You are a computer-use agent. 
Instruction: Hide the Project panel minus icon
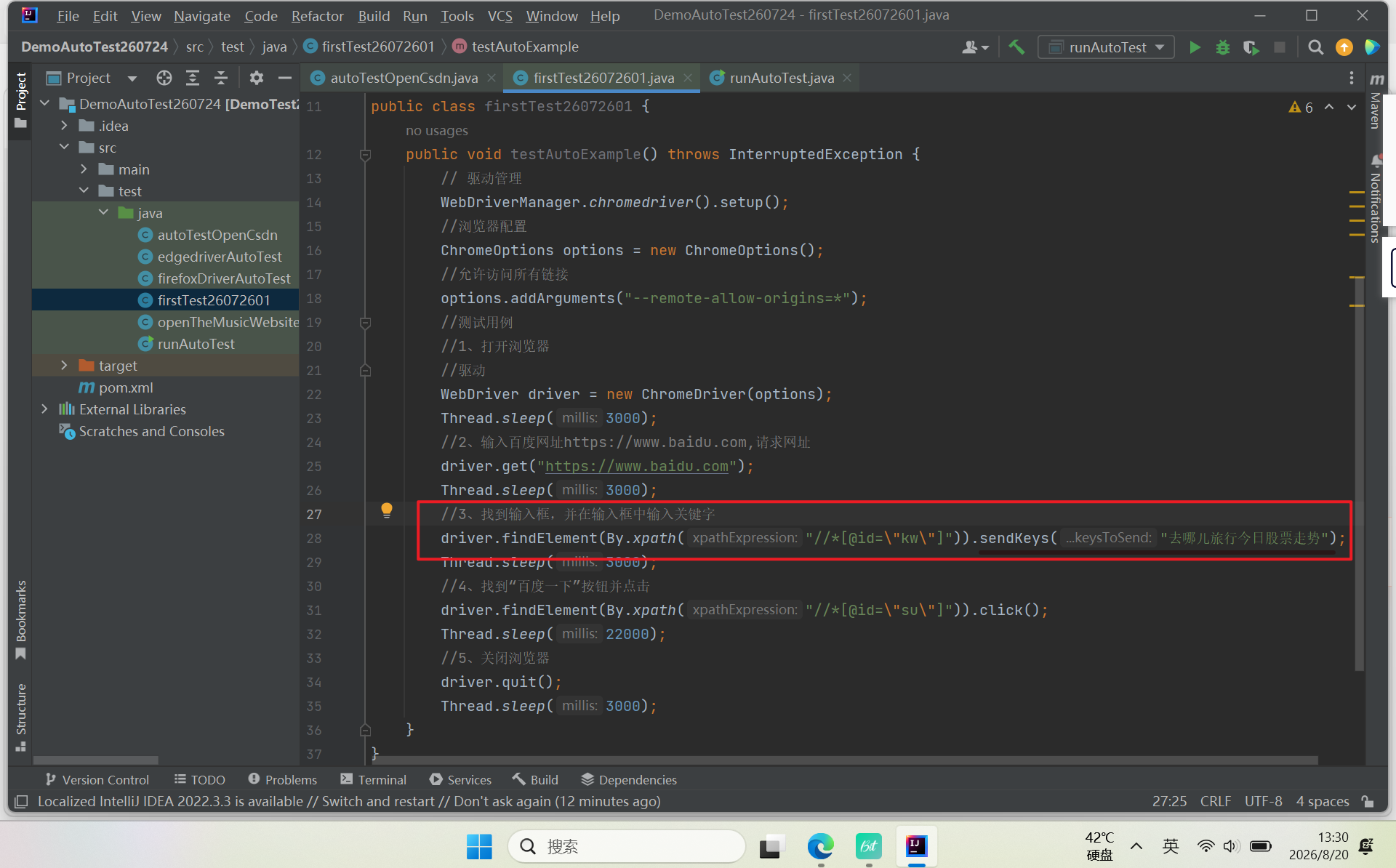[284, 78]
